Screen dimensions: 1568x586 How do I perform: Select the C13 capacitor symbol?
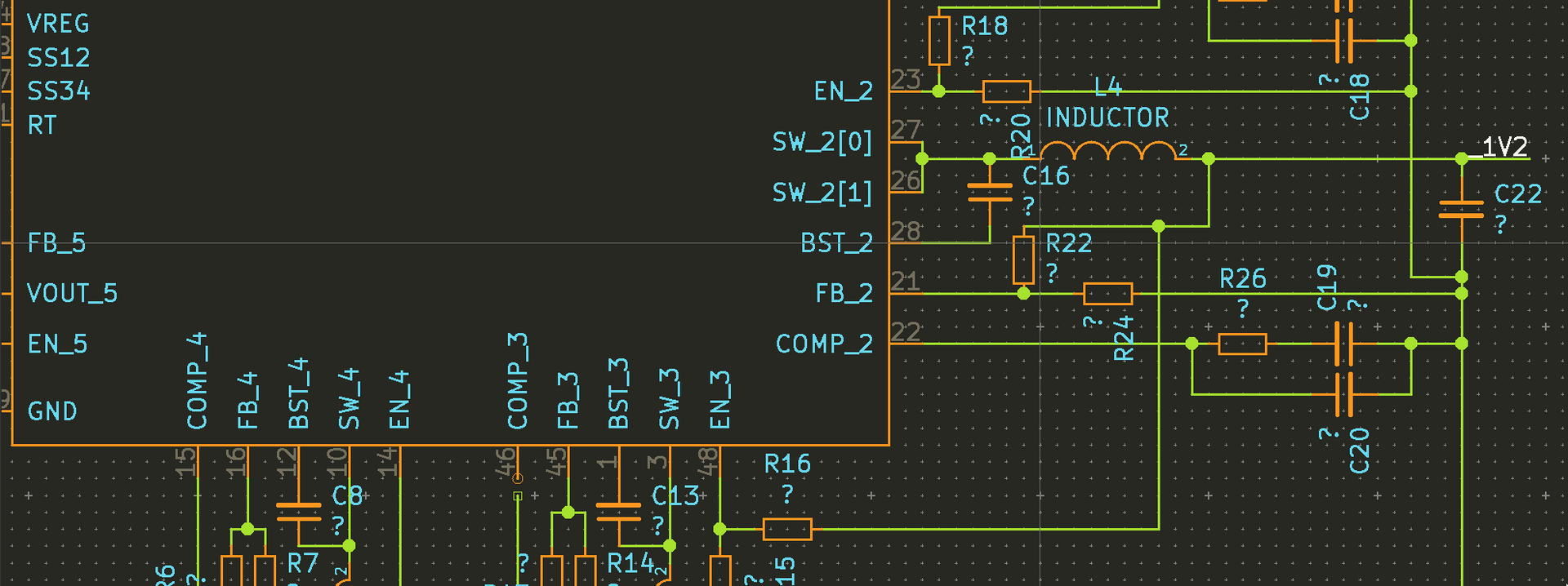[618, 512]
